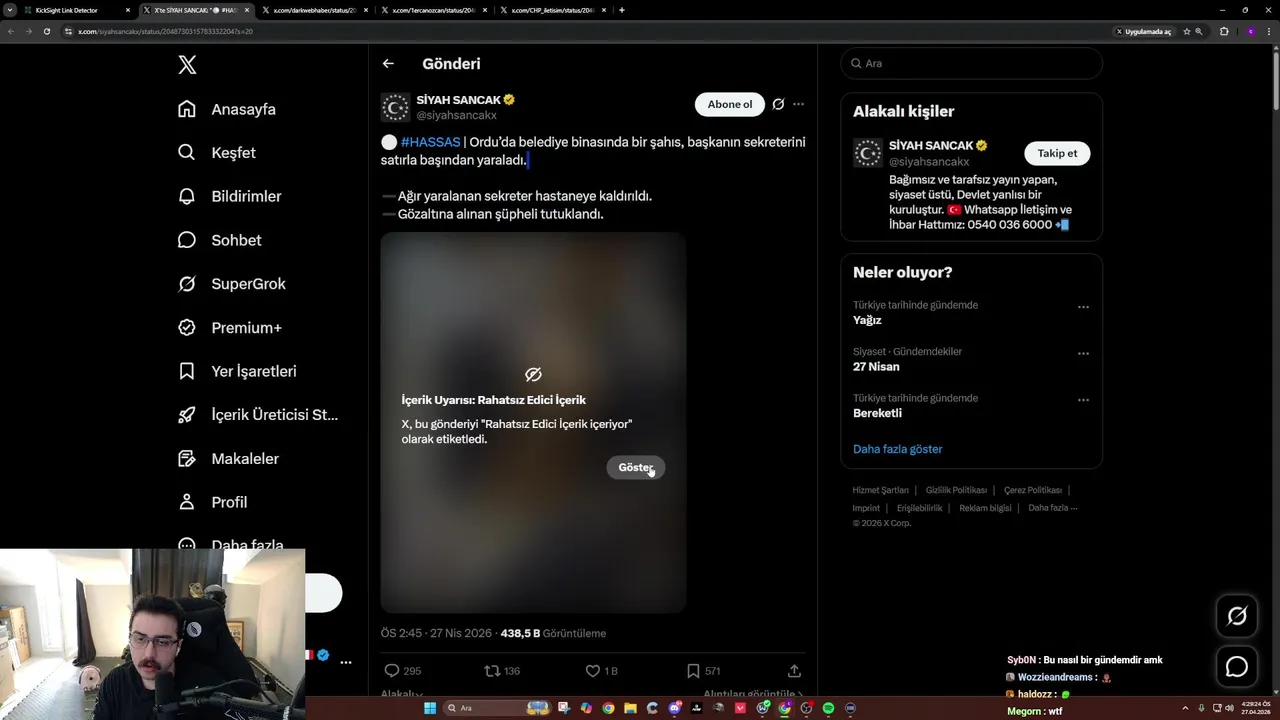Click reply icon with 295

[392, 671]
